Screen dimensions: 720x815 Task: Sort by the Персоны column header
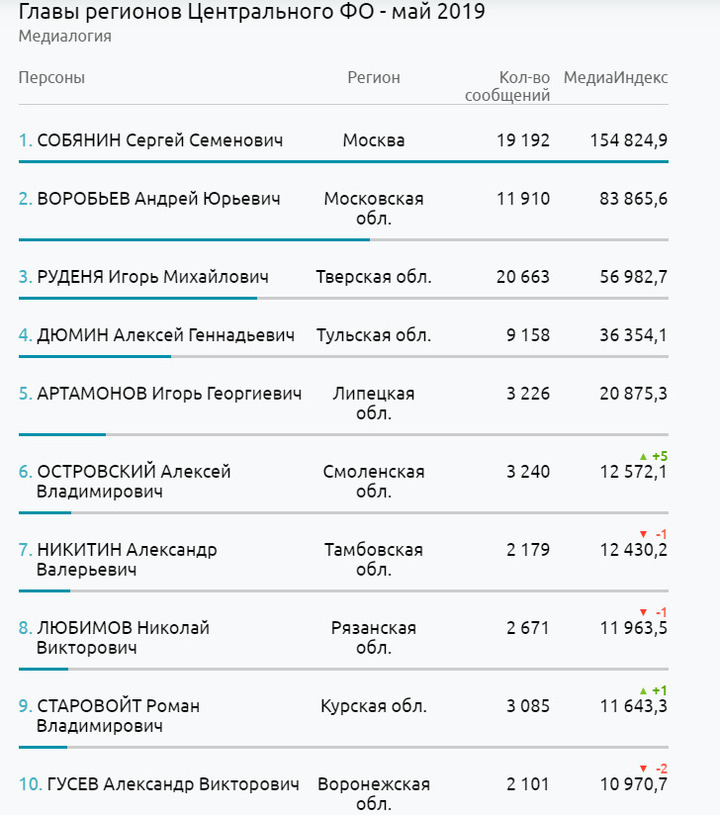pyautogui.click(x=52, y=78)
